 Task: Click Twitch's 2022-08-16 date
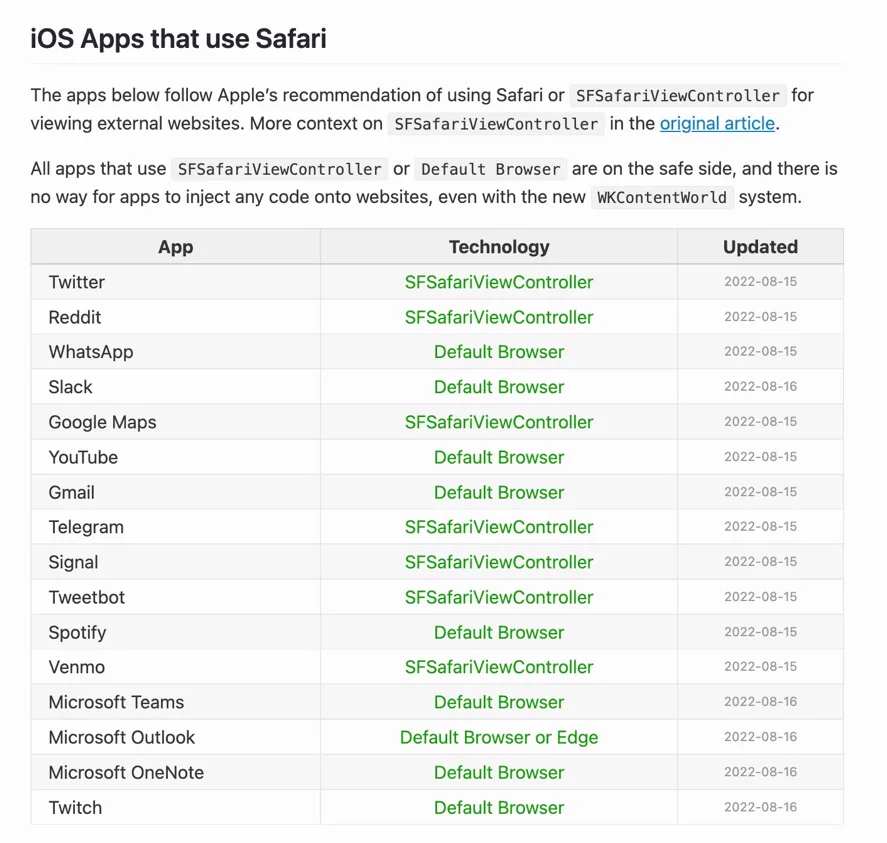click(x=760, y=807)
